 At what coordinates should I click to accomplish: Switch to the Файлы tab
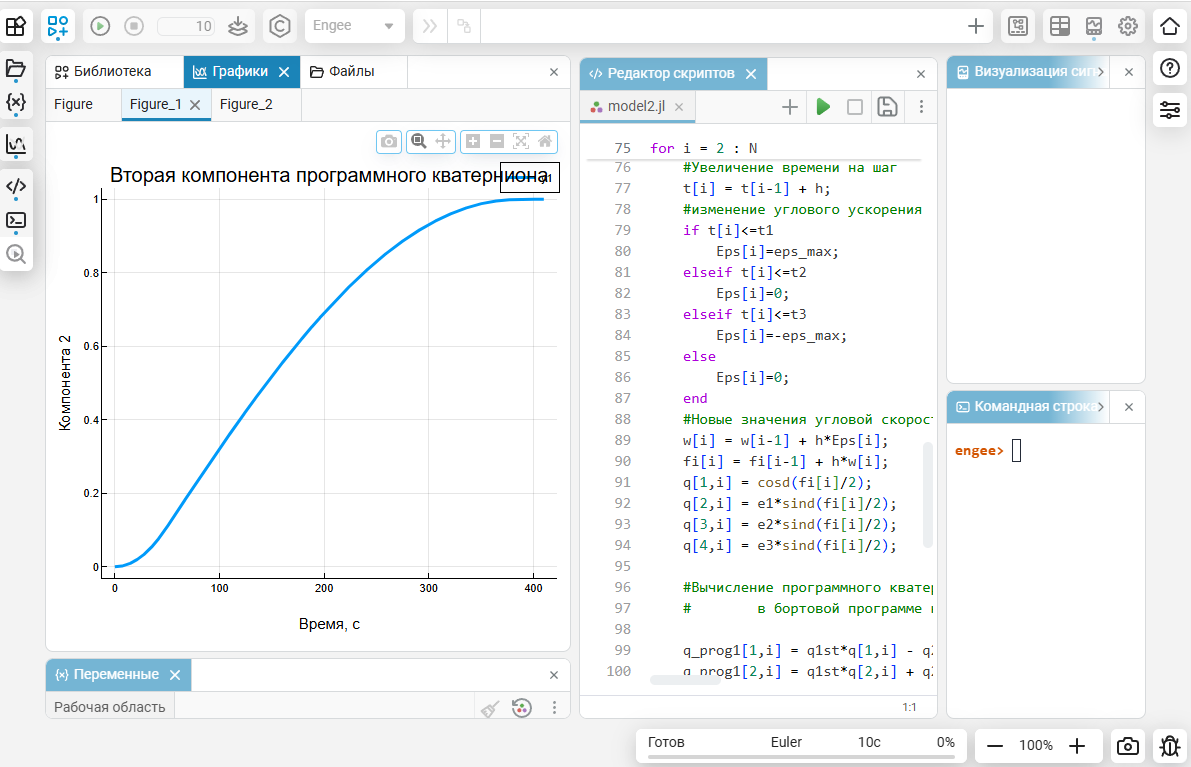click(x=353, y=71)
